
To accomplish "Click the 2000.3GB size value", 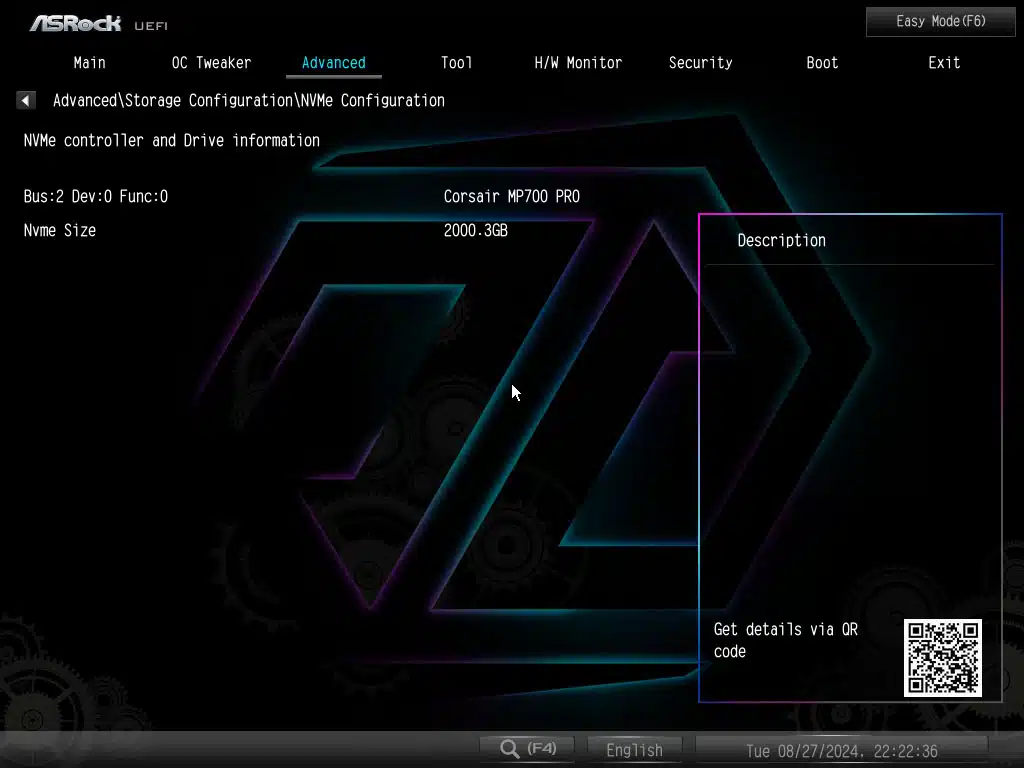I will coord(475,230).
